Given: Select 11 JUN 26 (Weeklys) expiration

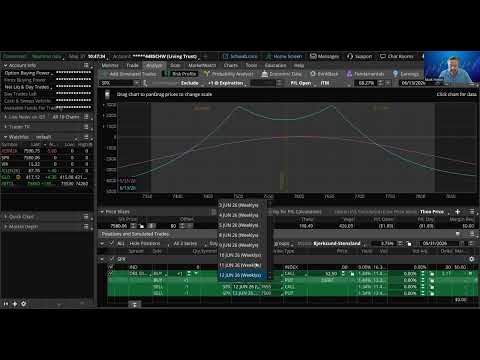Looking at the screenshot, I should pos(243,265).
